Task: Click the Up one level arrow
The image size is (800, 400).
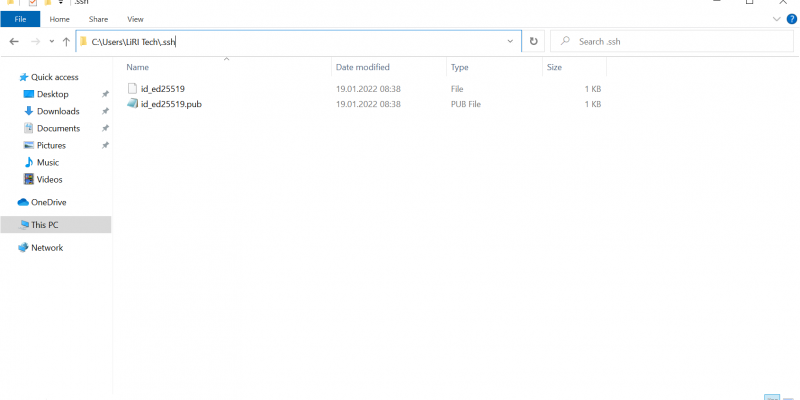Action: pyautogui.click(x=66, y=41)
